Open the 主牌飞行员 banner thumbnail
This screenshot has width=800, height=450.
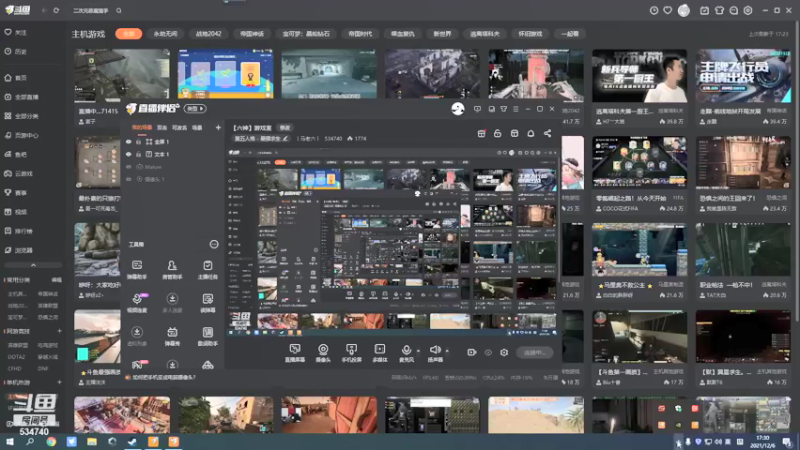743,76
